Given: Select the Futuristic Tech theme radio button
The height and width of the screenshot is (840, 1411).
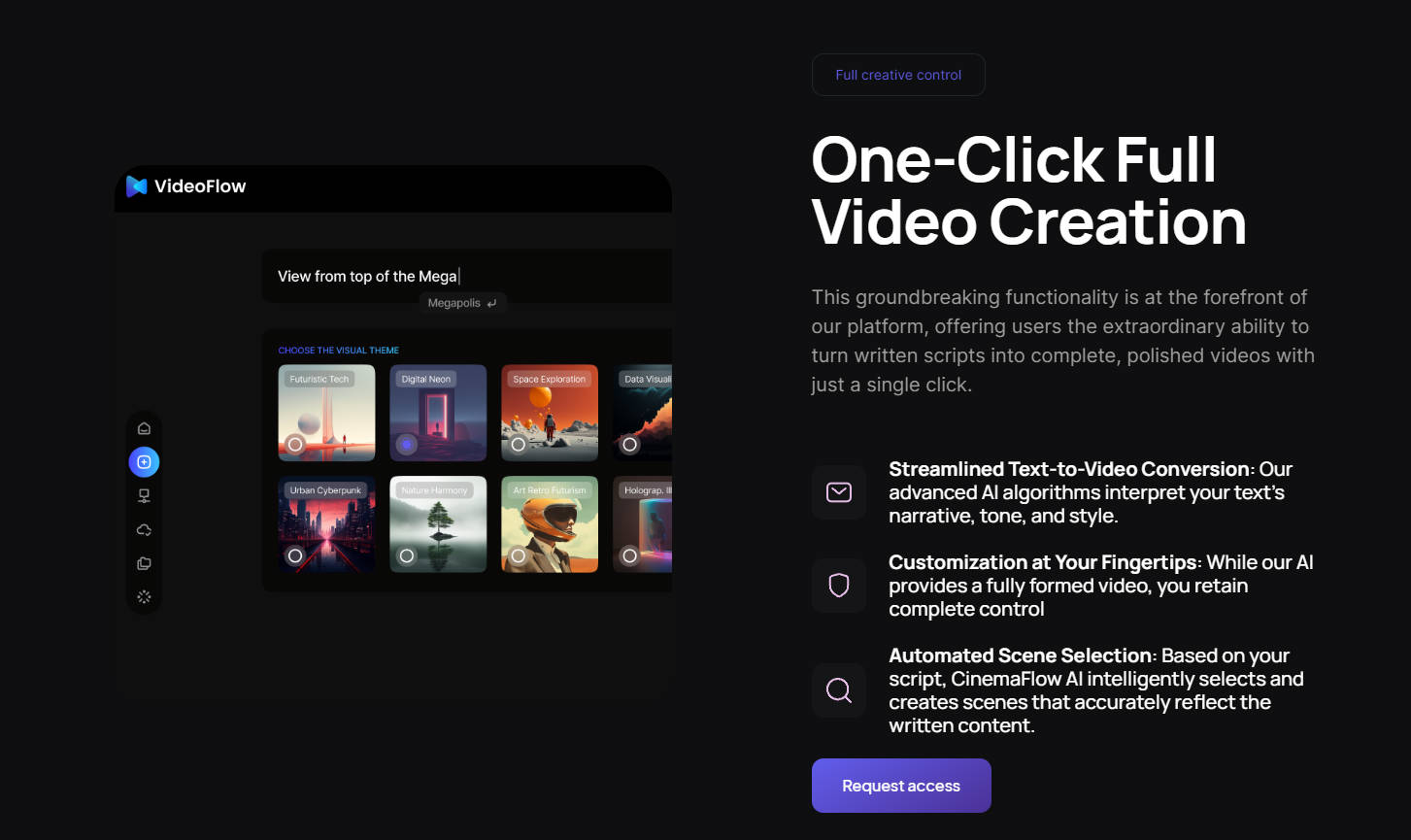Looking at the screenshot, I should pos(295,442).
